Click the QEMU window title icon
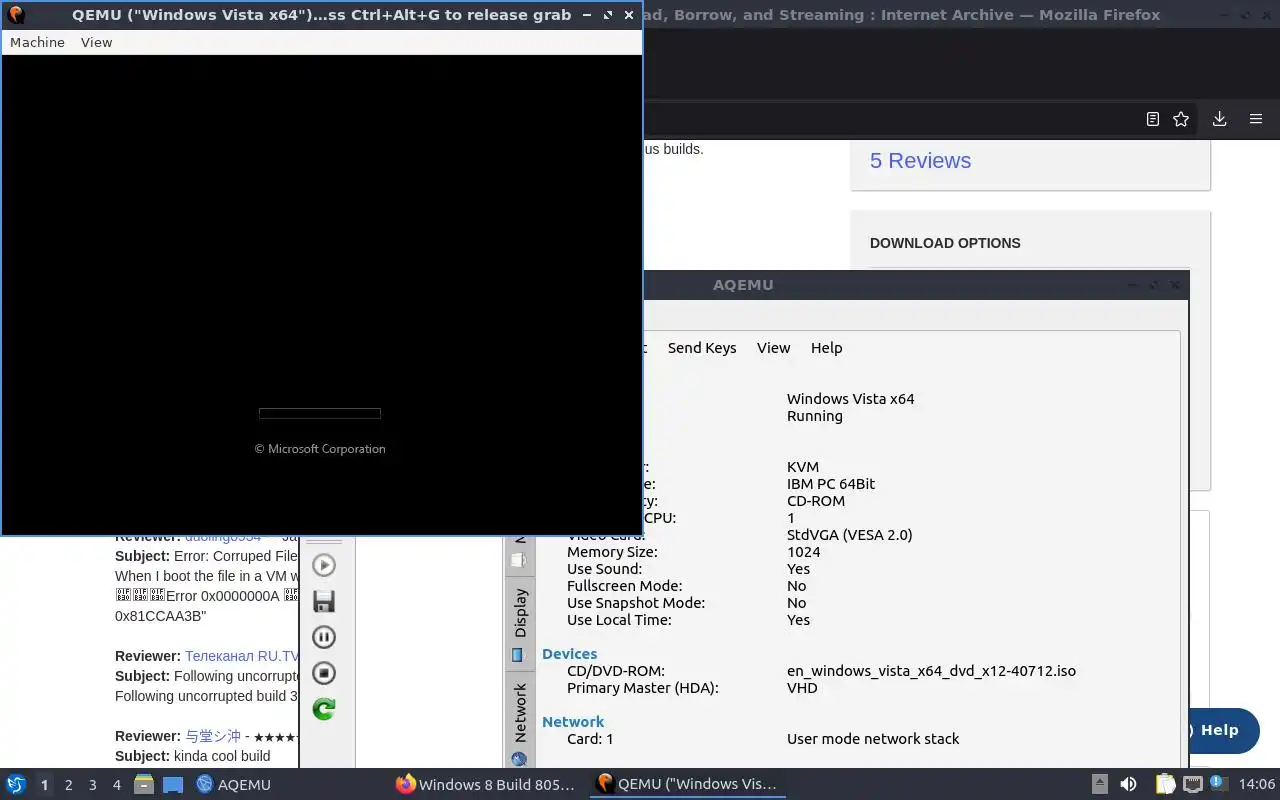Viewport: 1280px width, 800px height. tap(16, 15)
